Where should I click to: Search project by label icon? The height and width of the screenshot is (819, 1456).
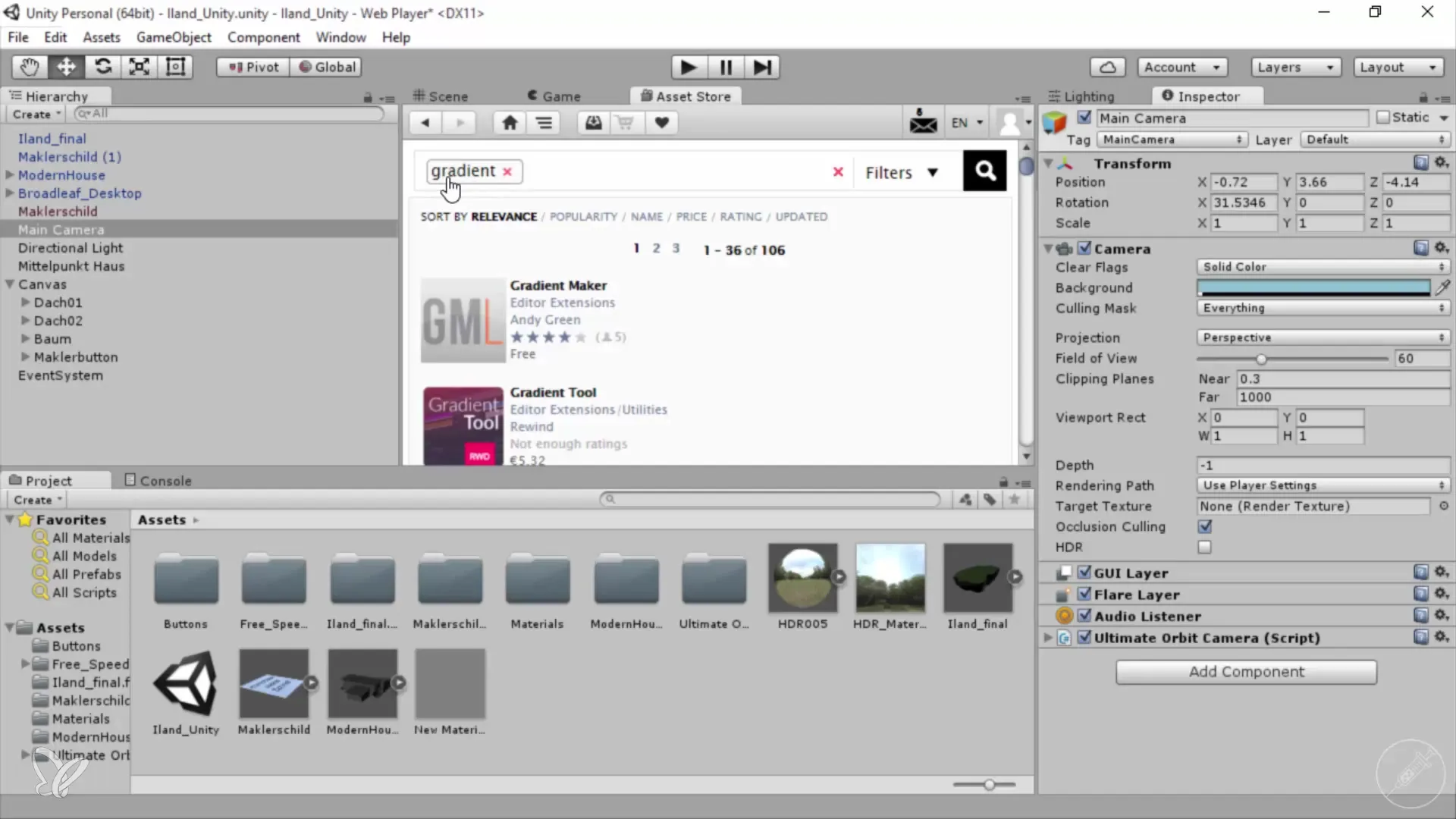(990, 500)
